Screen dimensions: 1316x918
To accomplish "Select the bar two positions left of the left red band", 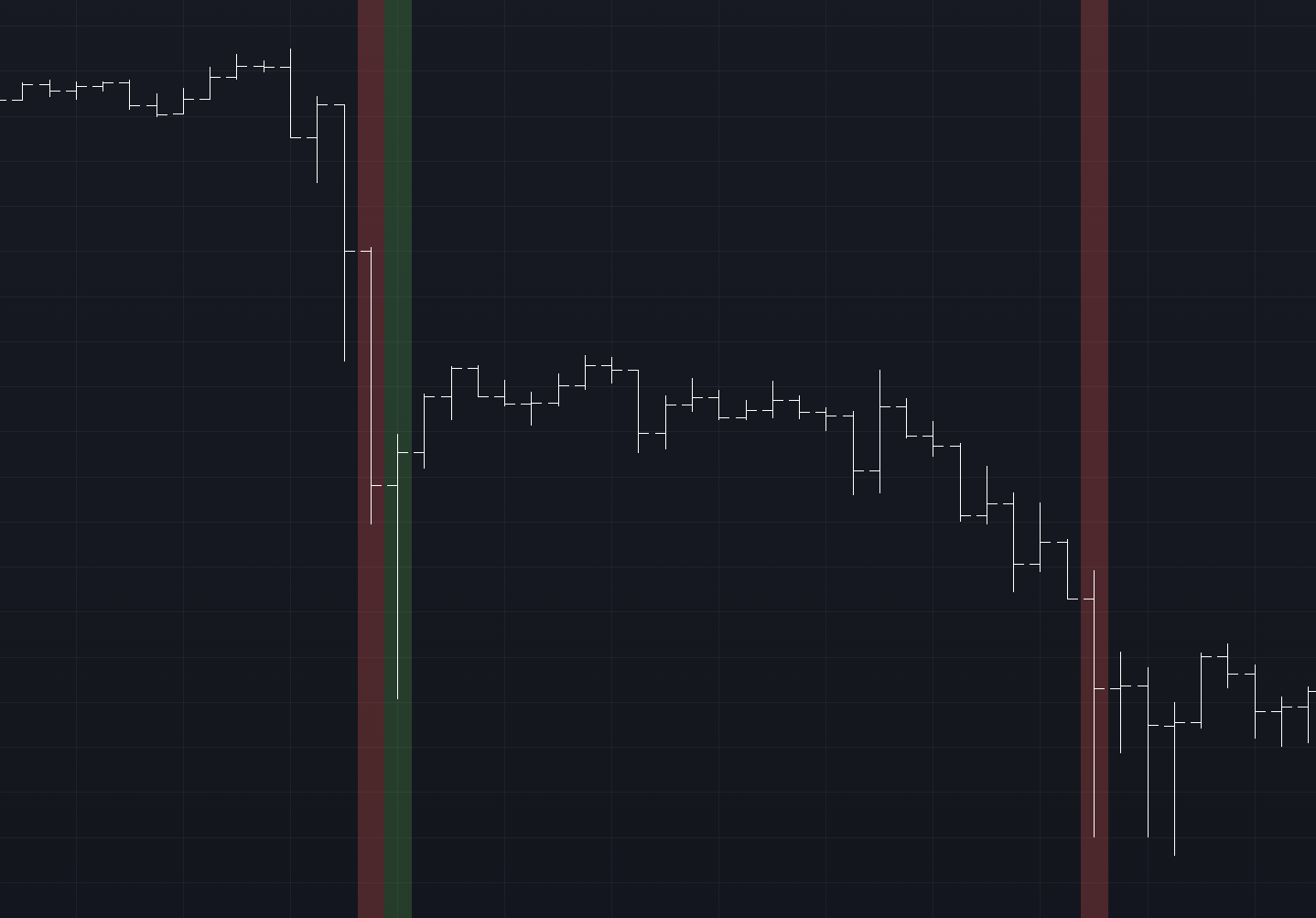I will (317, 137).
